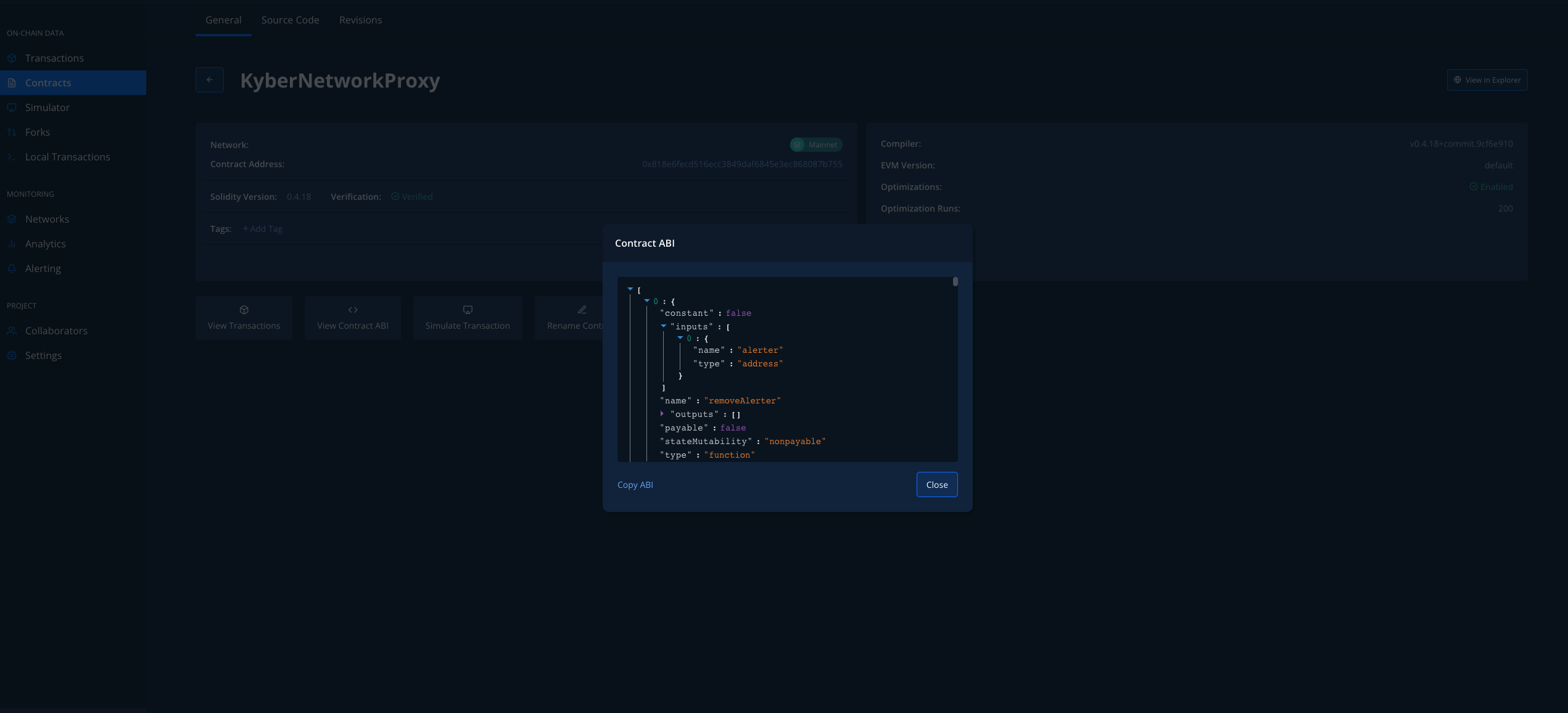The image size is (1568, 713).
Task: Click the Simulate Transaction button
Action: [x=468, y=318]
